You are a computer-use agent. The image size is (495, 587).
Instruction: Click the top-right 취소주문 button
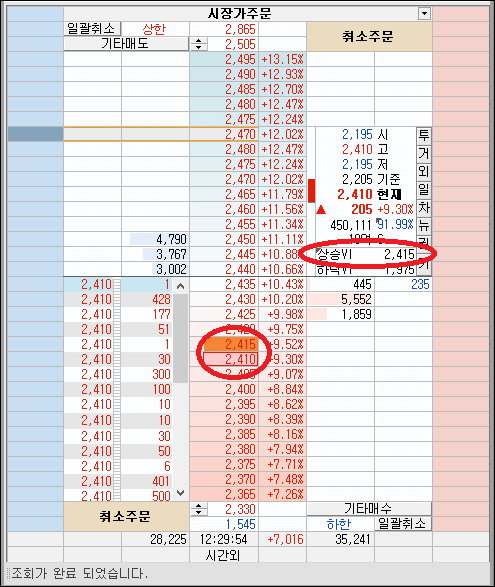pos(369,37)
